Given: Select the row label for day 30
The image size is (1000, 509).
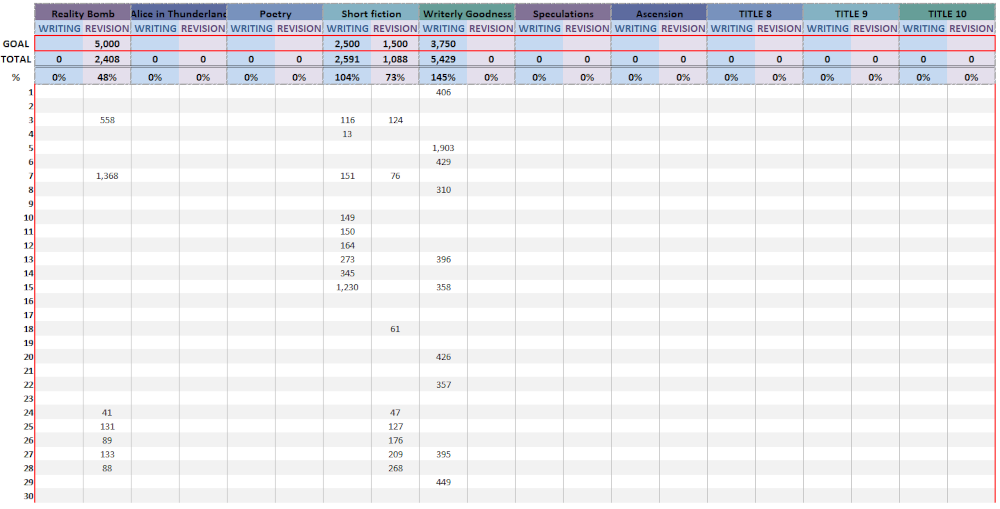Looking at the screenshot, I should click(x=28, y=497).
